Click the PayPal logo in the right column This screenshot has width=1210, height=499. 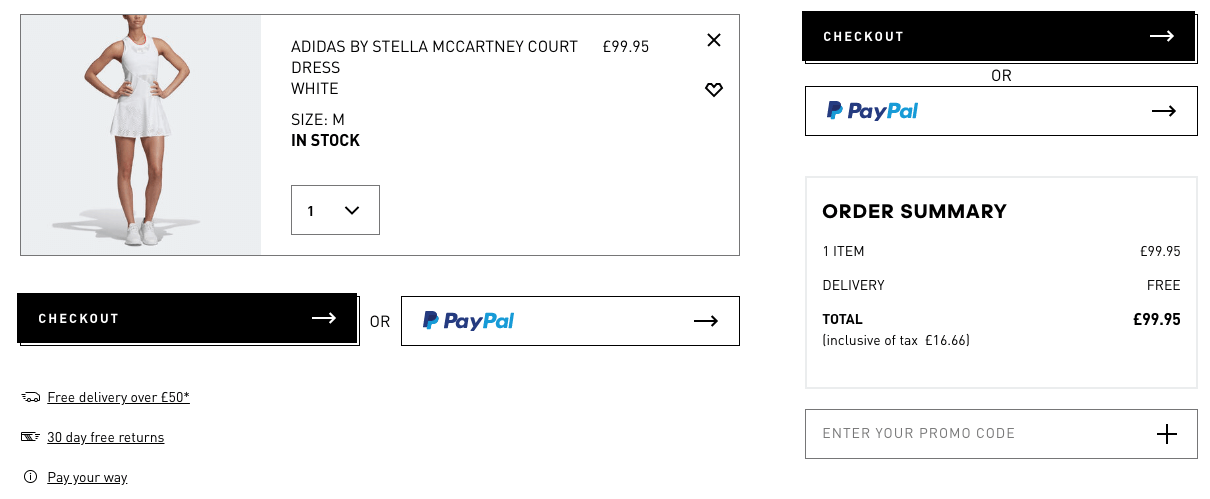[873, 111]
